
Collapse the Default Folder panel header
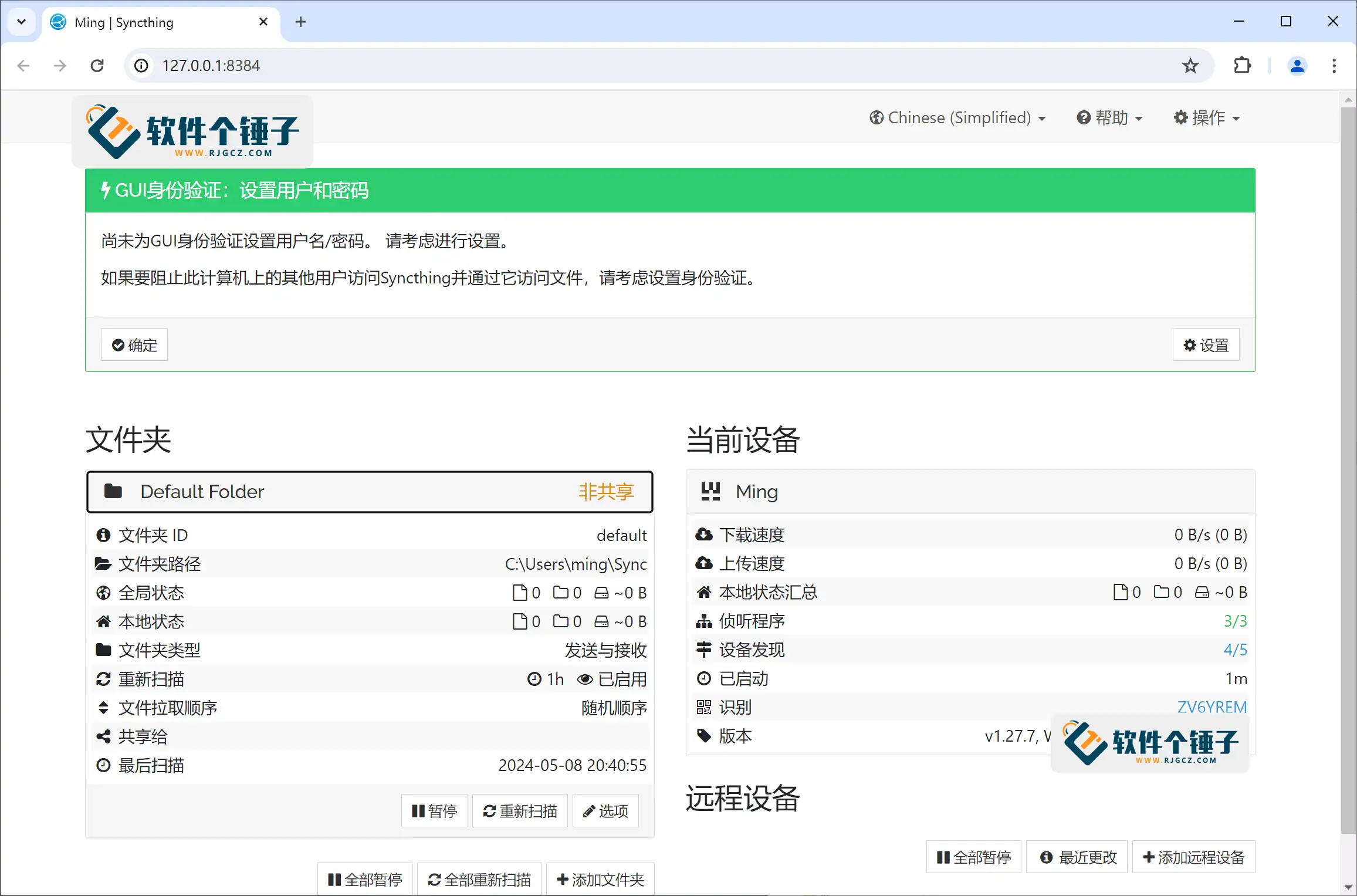pyautogui.click(x=370, y=492)
